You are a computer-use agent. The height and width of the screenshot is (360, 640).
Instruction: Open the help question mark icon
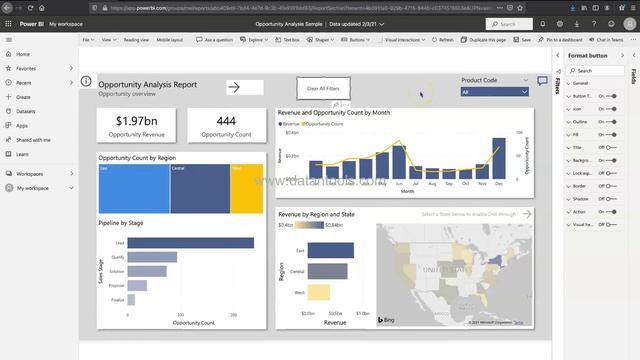(x=594, y=24)
